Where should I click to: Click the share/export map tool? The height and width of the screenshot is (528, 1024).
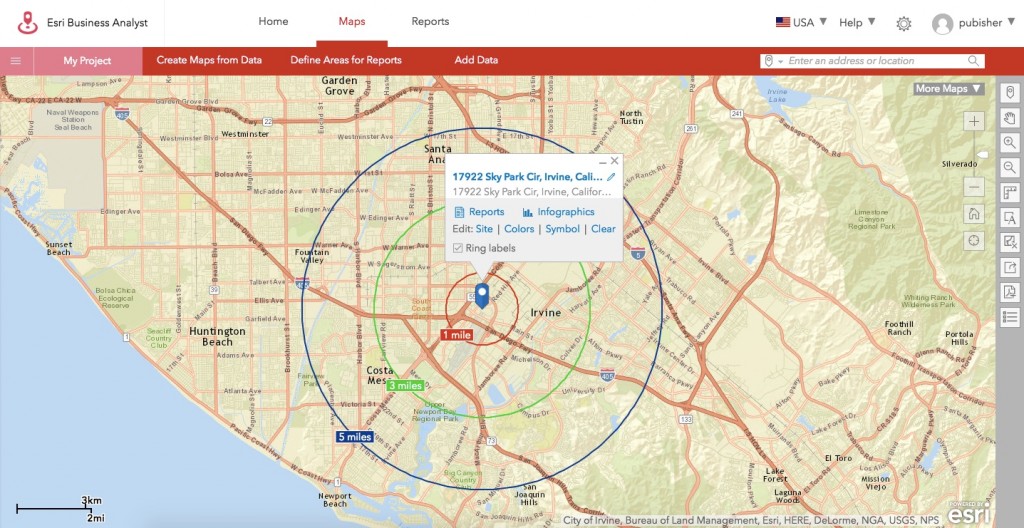pos(1010,267)
